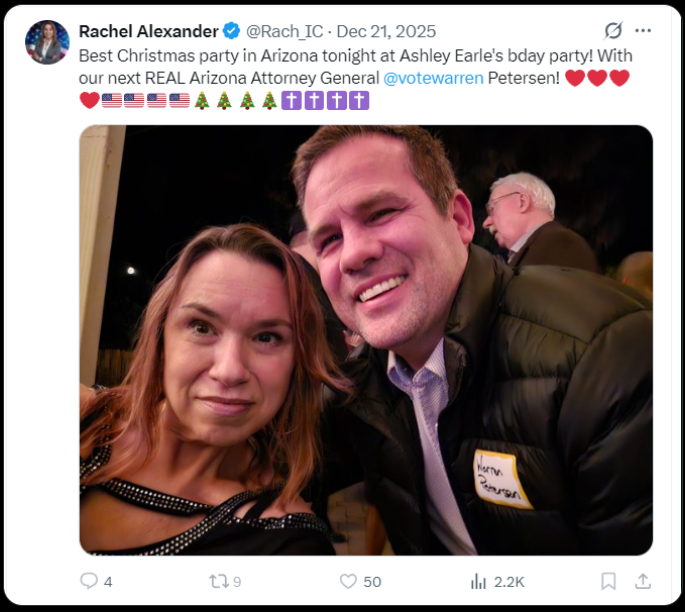Click the 2.2K views count

coord(509,581)
